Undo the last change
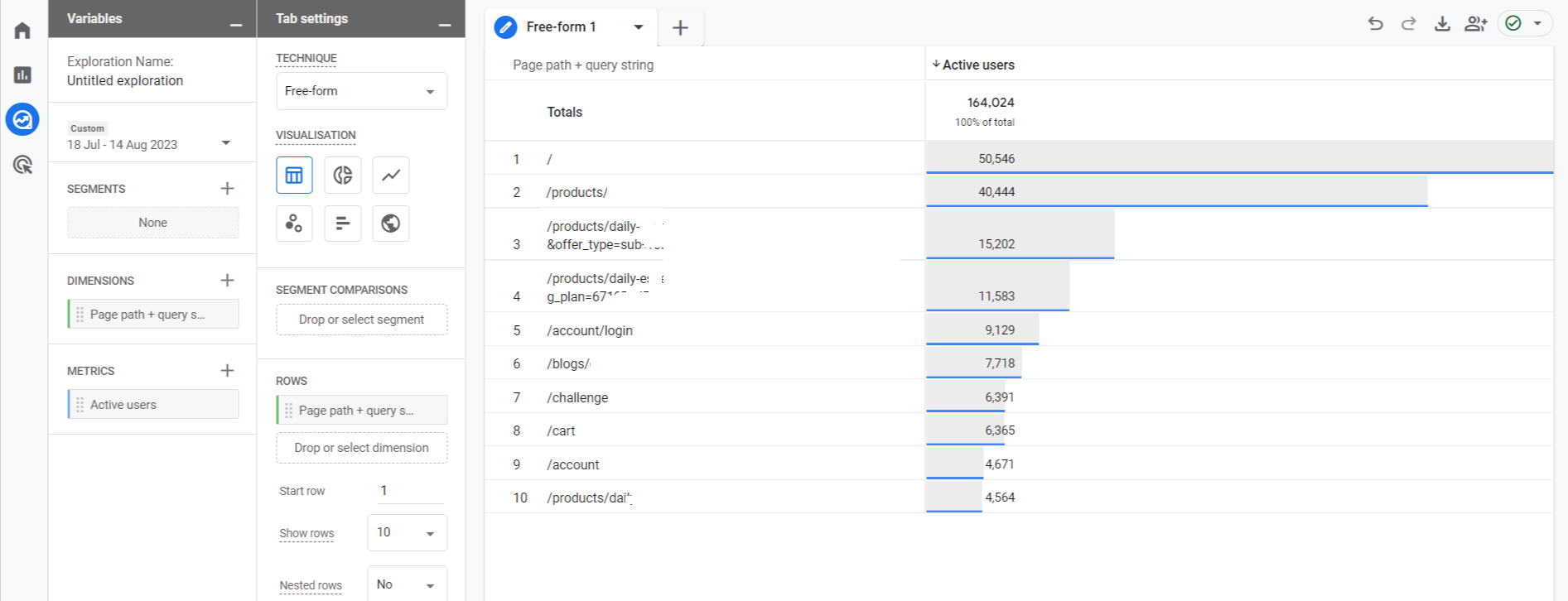The image size is (1568, 601). (1375, 23)
